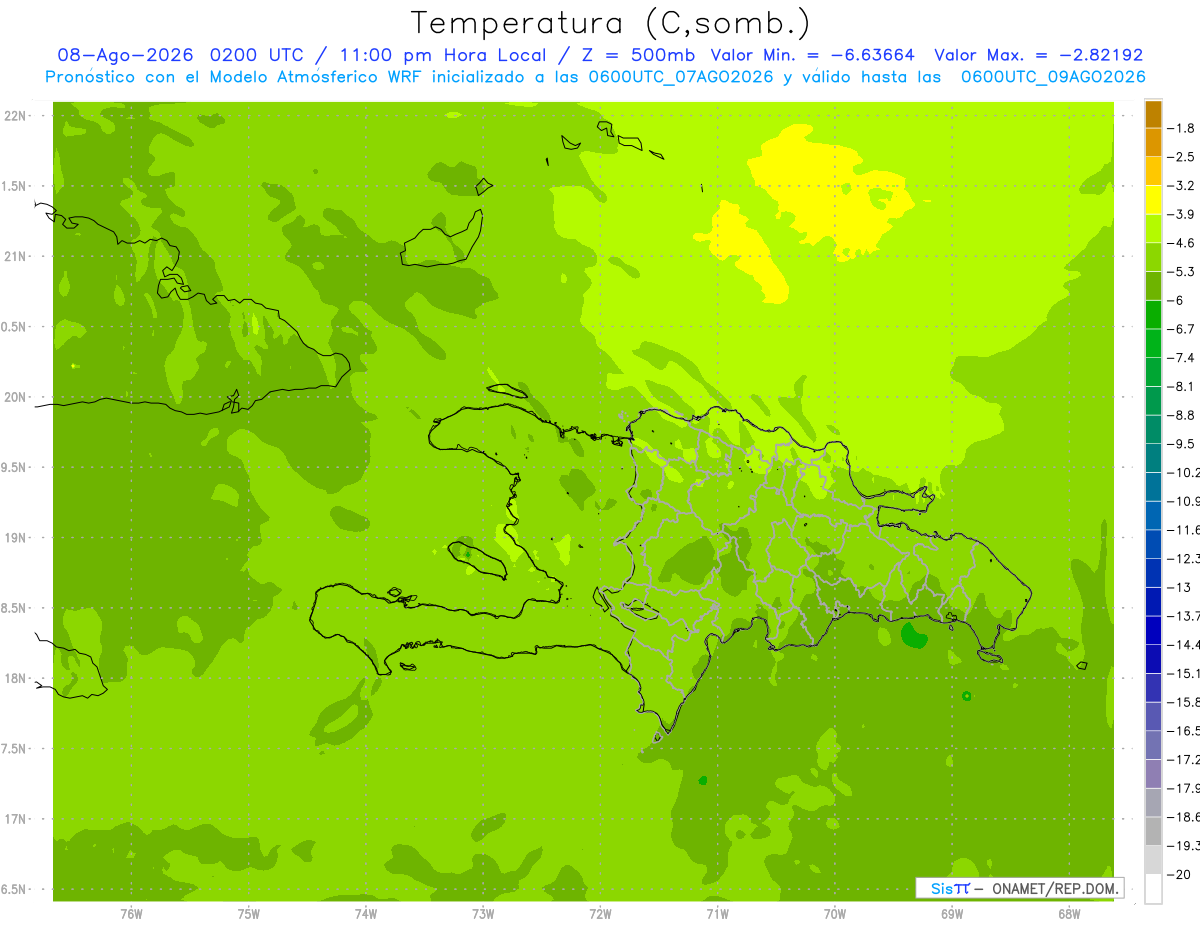The image size is (1200, 927).
Task: Click the "71W" longitude label
Action: [717, 914]
